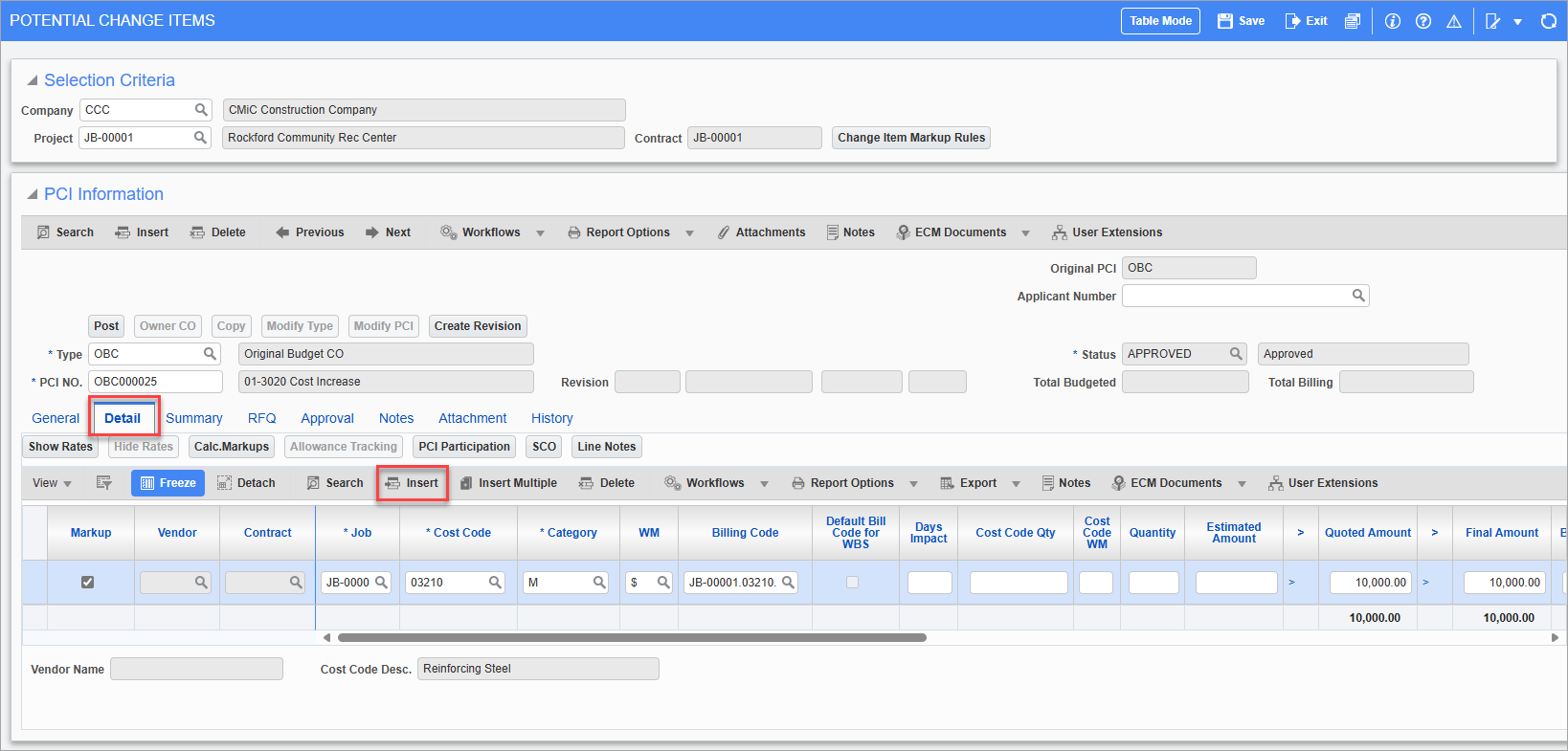Open Project lookup magnifier icon
The image size is (1568, 751).
click(x=200, y=138)
